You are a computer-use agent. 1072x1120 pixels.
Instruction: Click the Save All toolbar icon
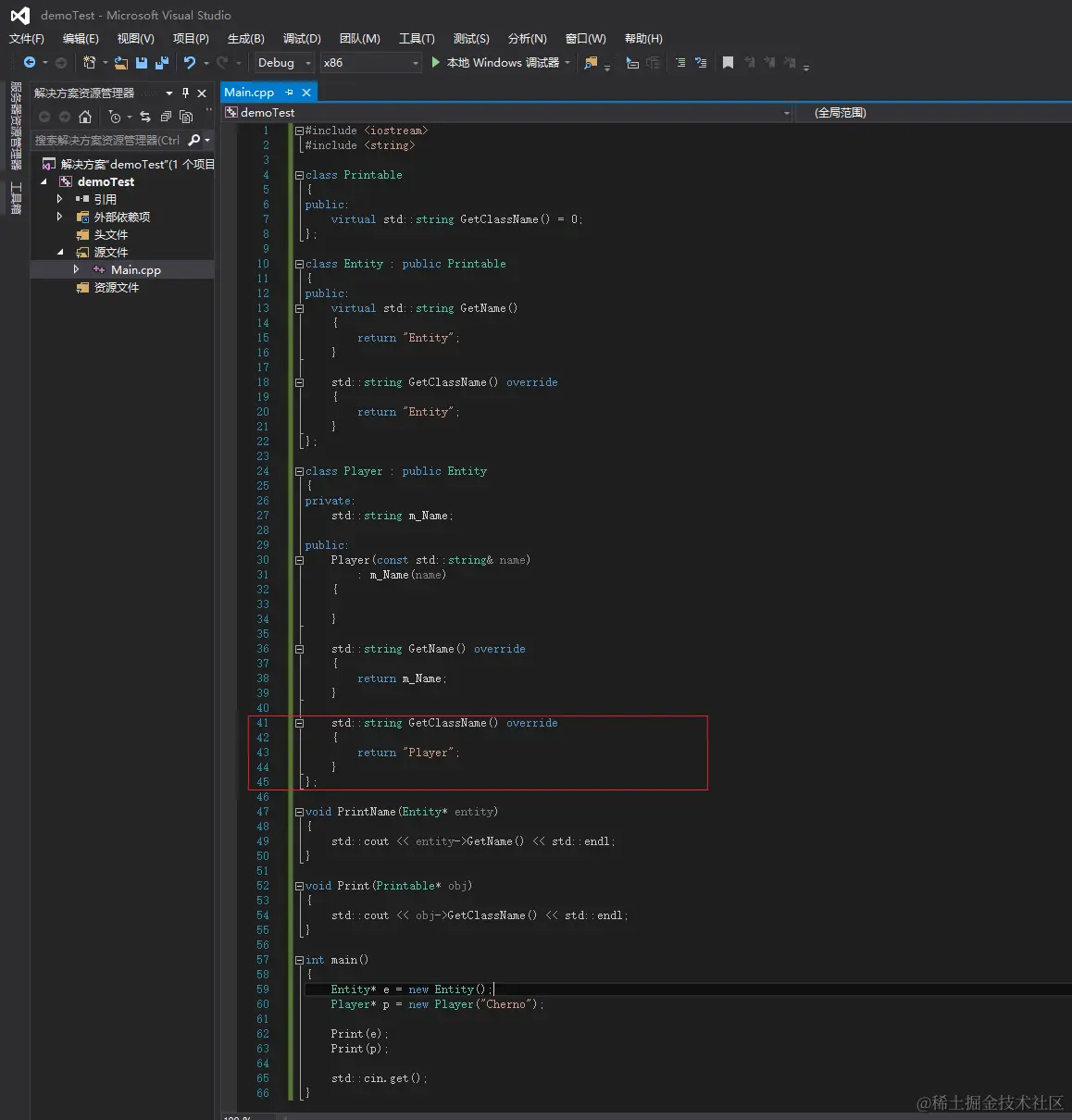(x=162, y=63)
